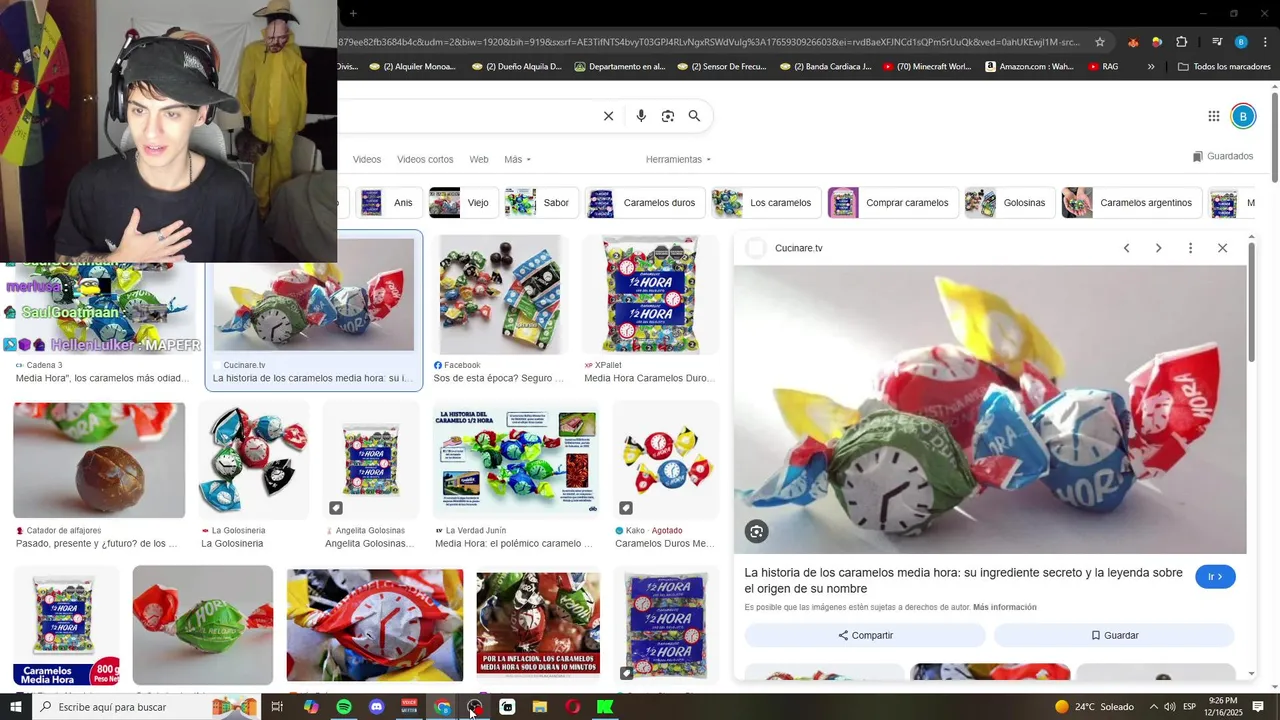1280x720 pixels.
Task: Open Facebook candy result thumbnail
Action: pyautogui.click(x=500, y=295)
